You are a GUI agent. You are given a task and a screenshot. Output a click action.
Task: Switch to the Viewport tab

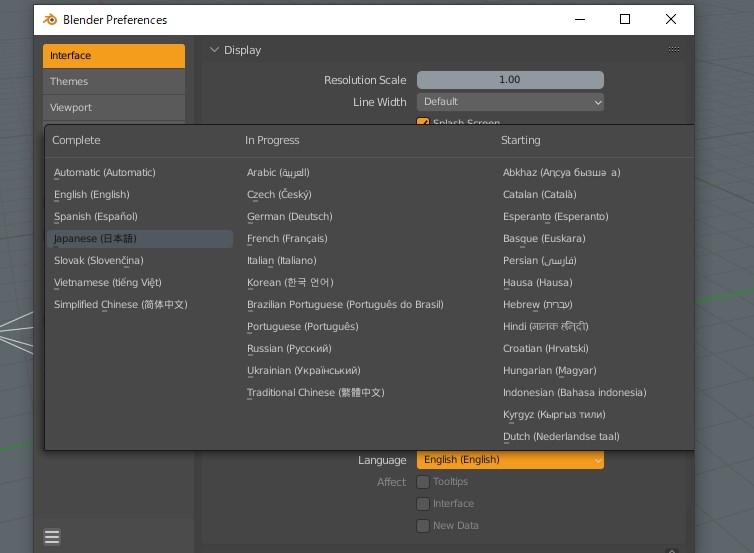[114, 108]
